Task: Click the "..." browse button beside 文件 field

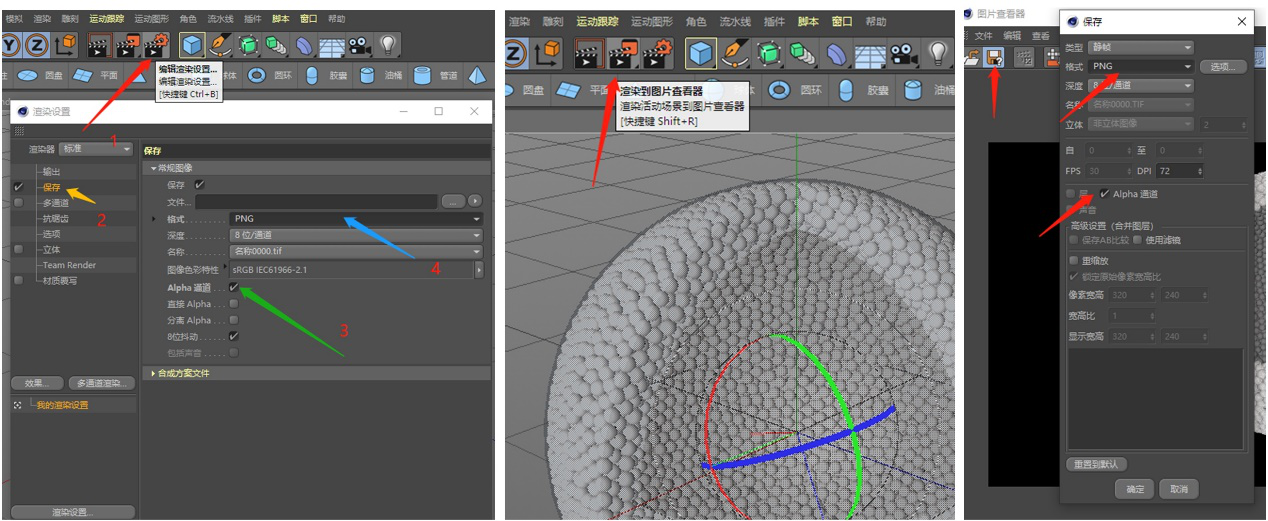Action: click(x=453, y=201)
